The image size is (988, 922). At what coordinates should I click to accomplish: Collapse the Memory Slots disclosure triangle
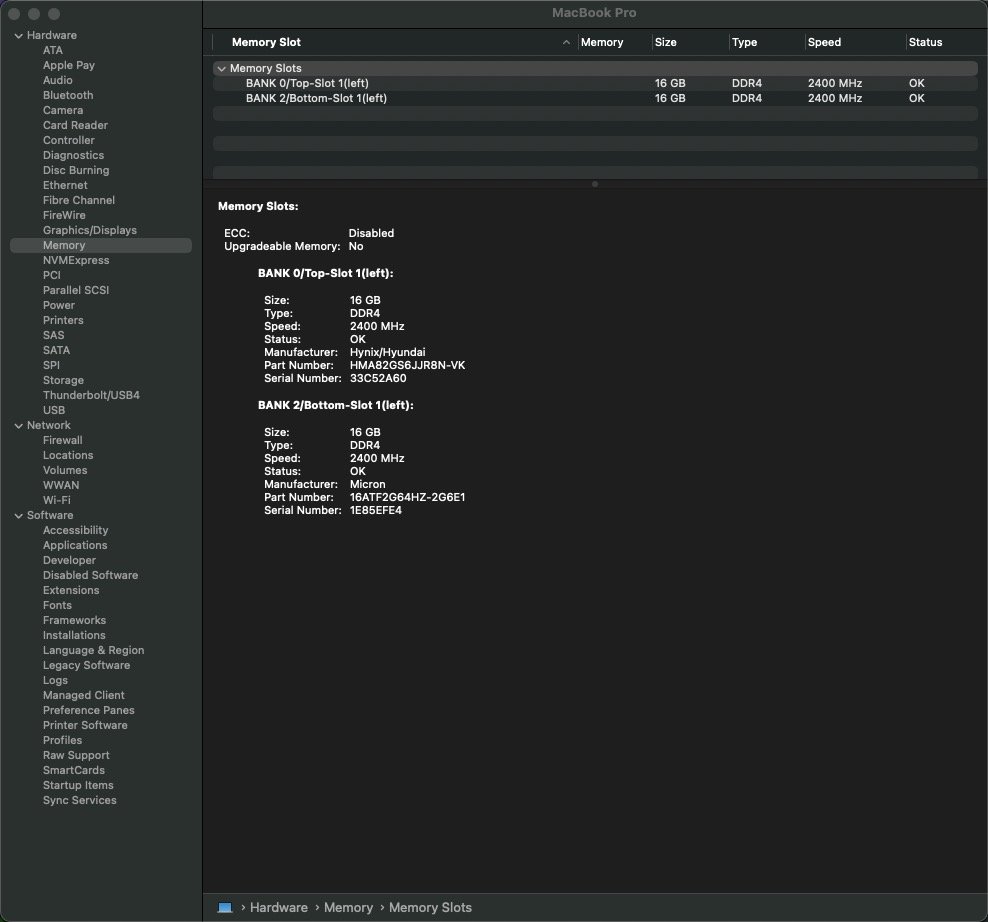tap(221, 69)
